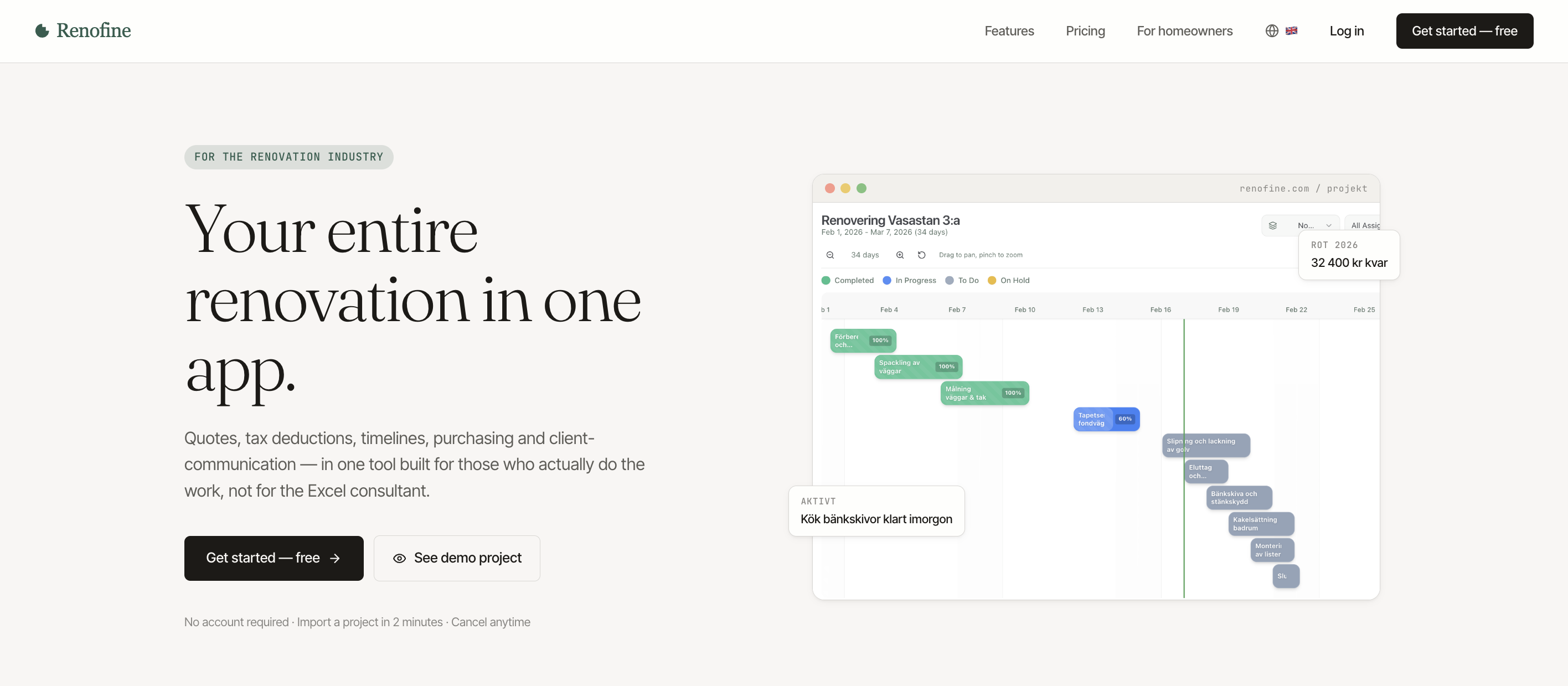Open the Features nav item

1009,31
